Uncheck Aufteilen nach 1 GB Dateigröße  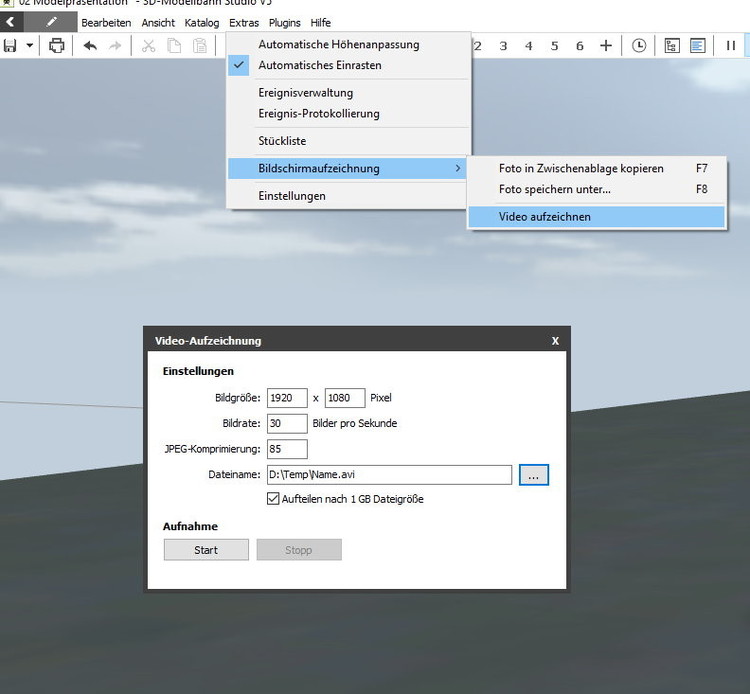(x=273, y=499)
